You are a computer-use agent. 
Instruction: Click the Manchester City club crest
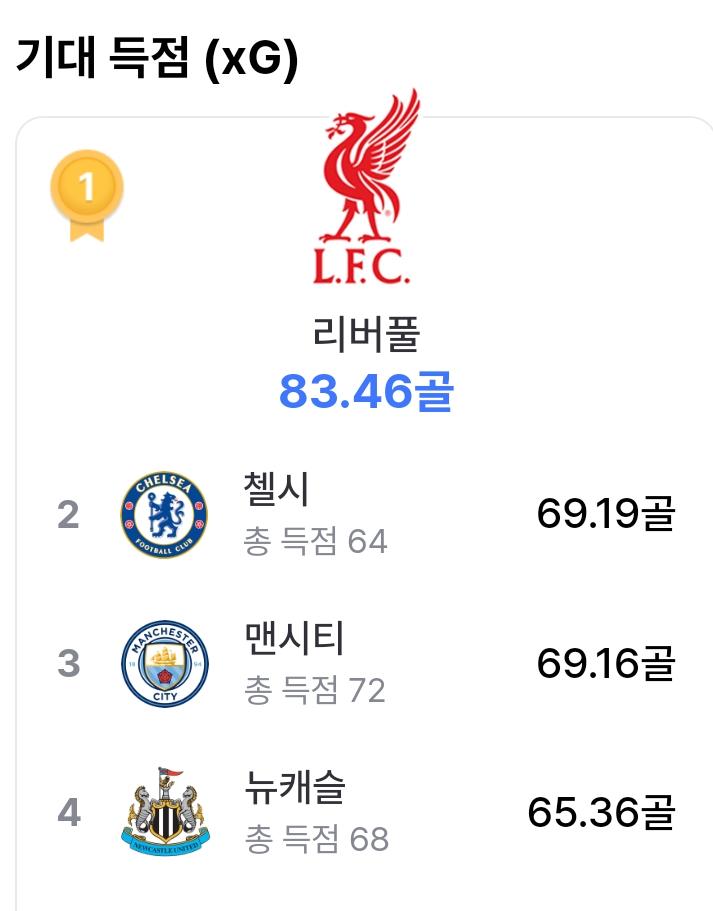point(165,663)
